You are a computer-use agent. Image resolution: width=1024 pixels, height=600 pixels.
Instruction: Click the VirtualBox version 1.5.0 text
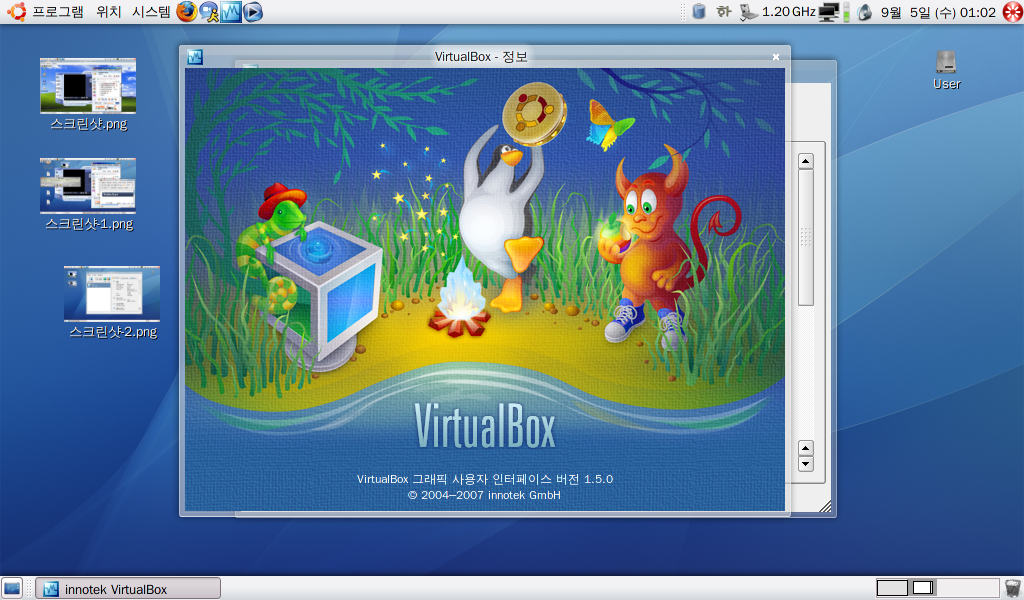[485, 479]
